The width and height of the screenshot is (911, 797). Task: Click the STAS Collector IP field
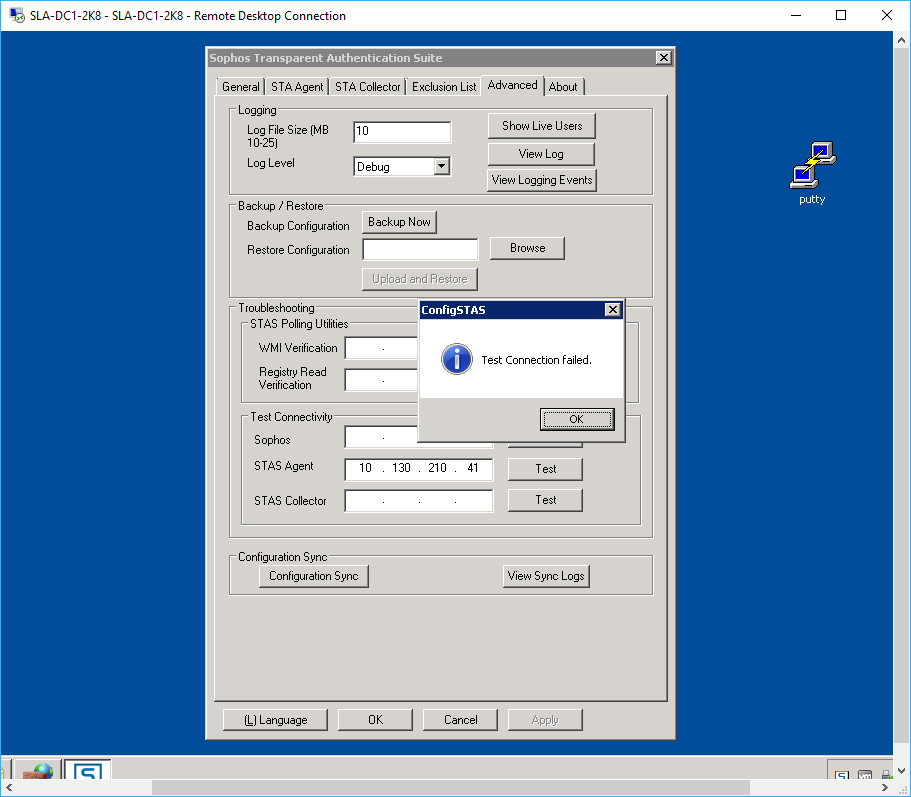pos(419,501)
